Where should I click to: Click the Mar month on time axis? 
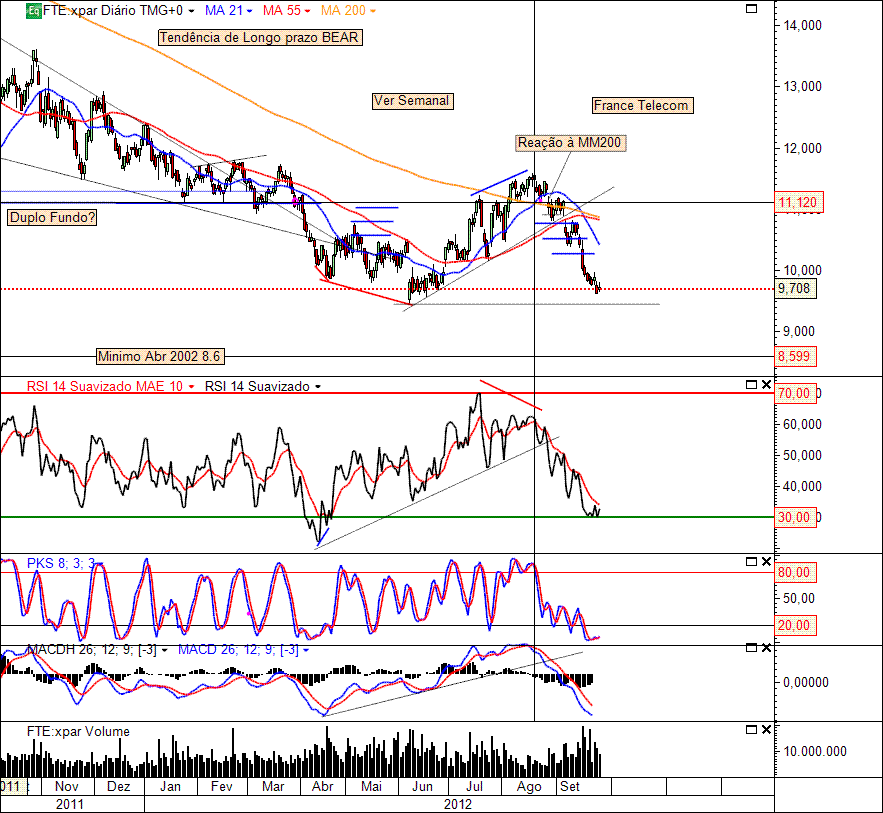pyautogui.click(x=273, y=787)
